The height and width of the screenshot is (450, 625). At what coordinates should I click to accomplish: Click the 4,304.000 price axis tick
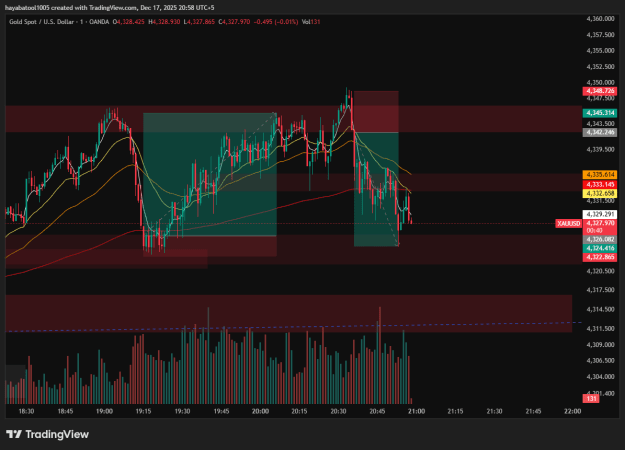pyautogui.click(x=600, y=377)
